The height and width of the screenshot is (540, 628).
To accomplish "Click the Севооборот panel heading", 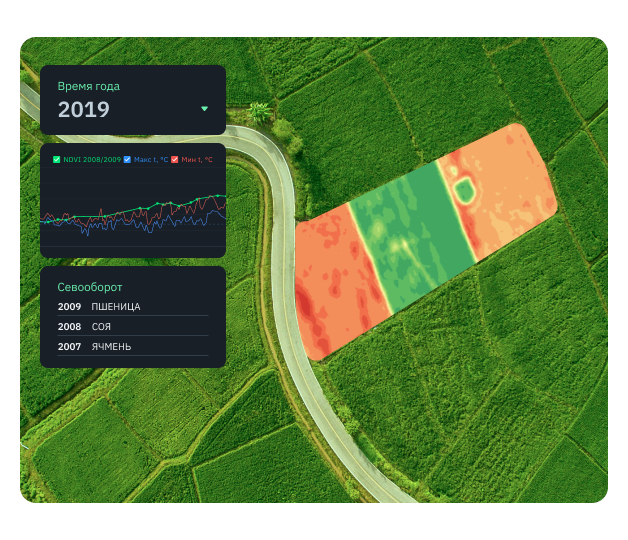I will pos(90,287).
